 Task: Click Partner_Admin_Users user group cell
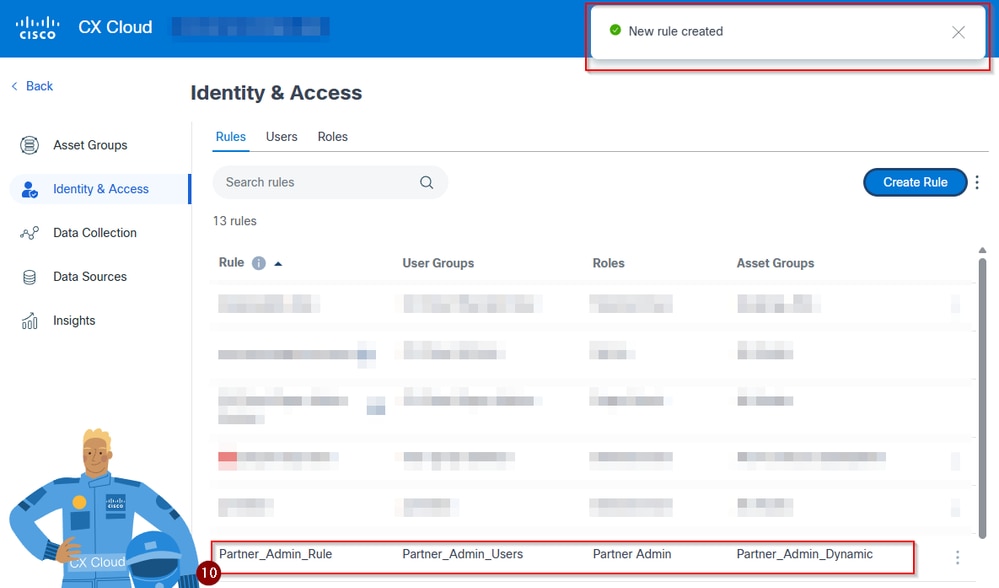pyautogui.click(x=463, y=554)
